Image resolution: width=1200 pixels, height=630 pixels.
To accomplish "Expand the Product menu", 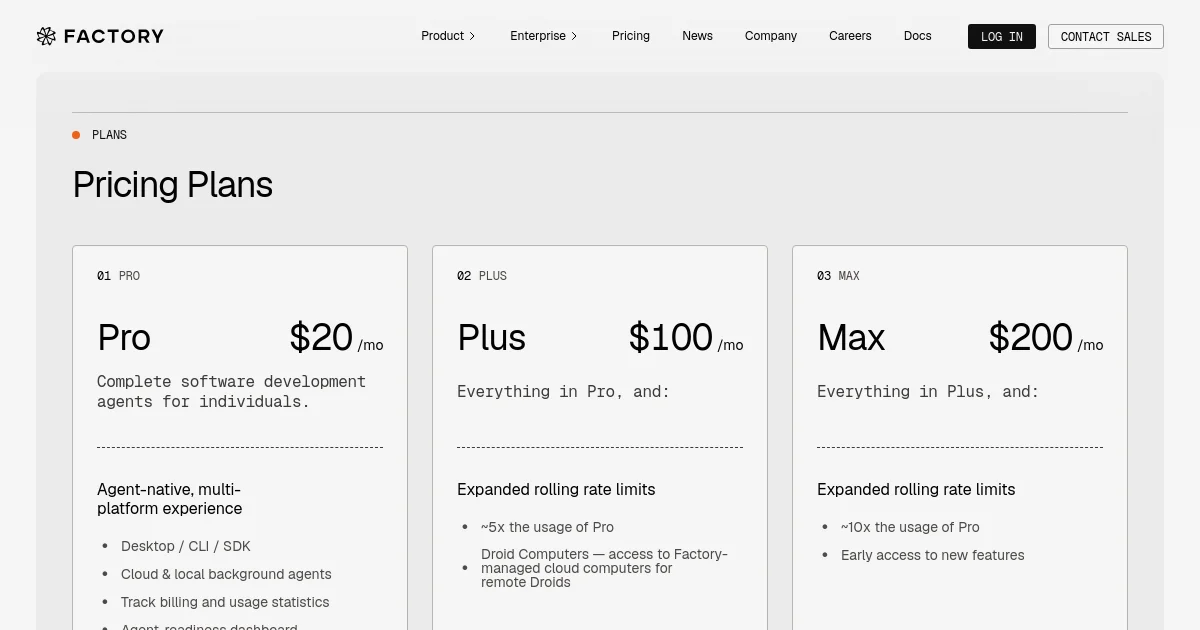I will click(x=448, y=36).
